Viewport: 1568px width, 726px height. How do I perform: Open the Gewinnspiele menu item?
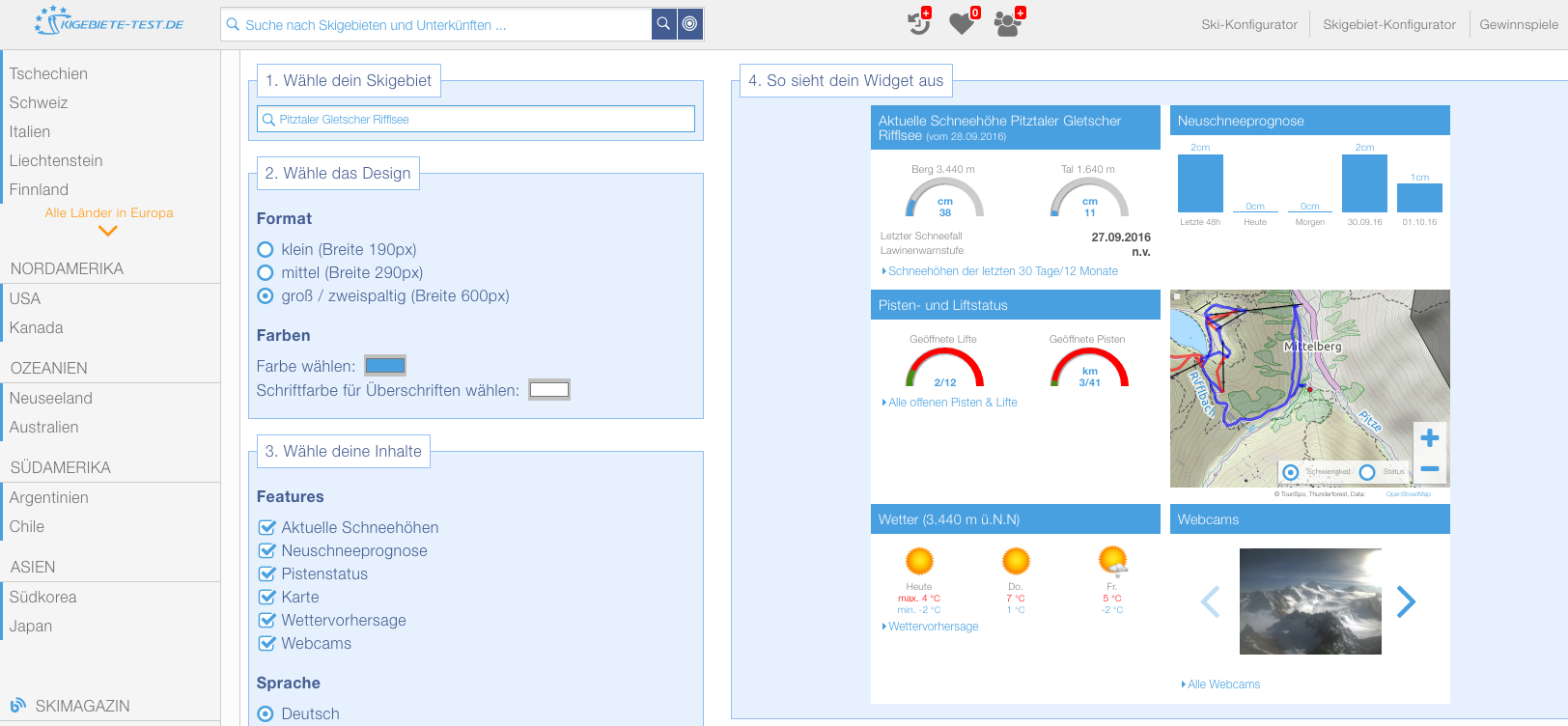pos(1518,24)
